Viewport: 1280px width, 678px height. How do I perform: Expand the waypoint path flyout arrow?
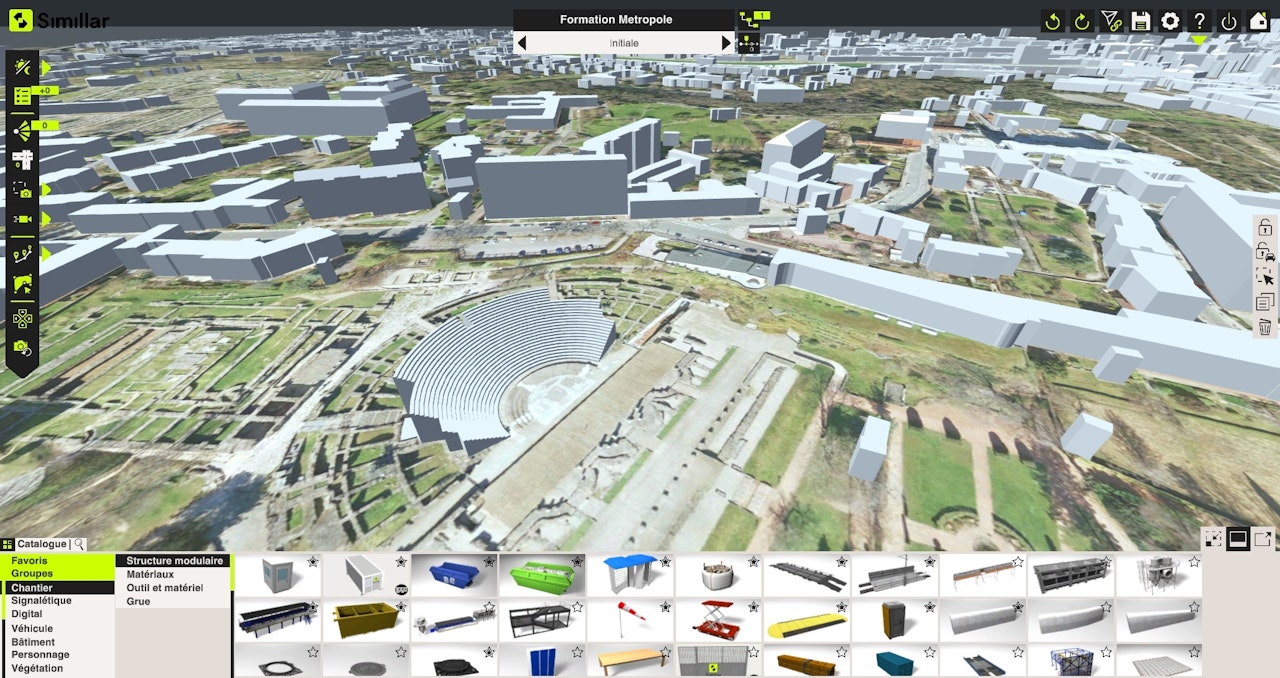[x=45, y=254]
